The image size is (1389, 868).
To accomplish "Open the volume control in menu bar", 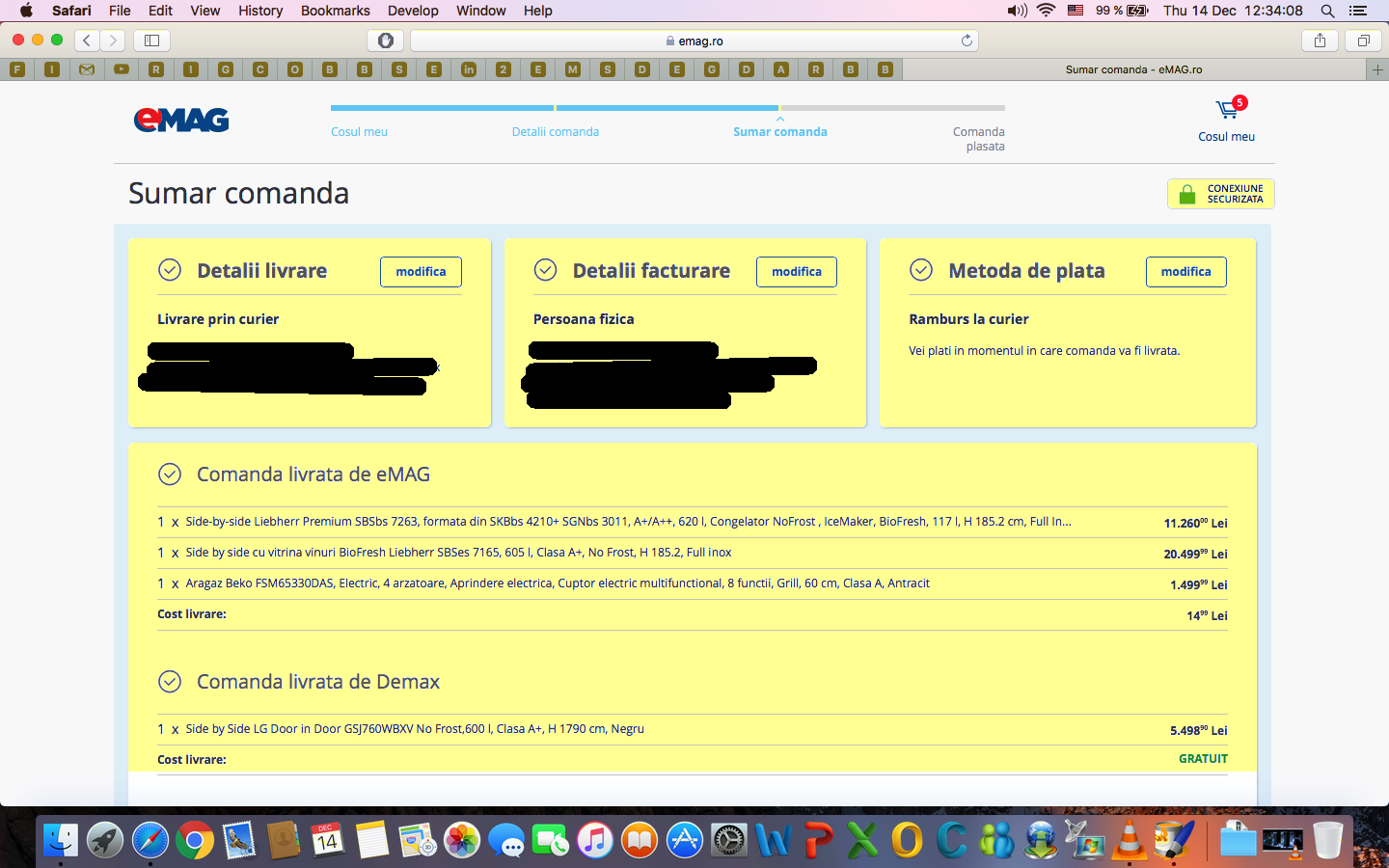I will point(1017,11).
